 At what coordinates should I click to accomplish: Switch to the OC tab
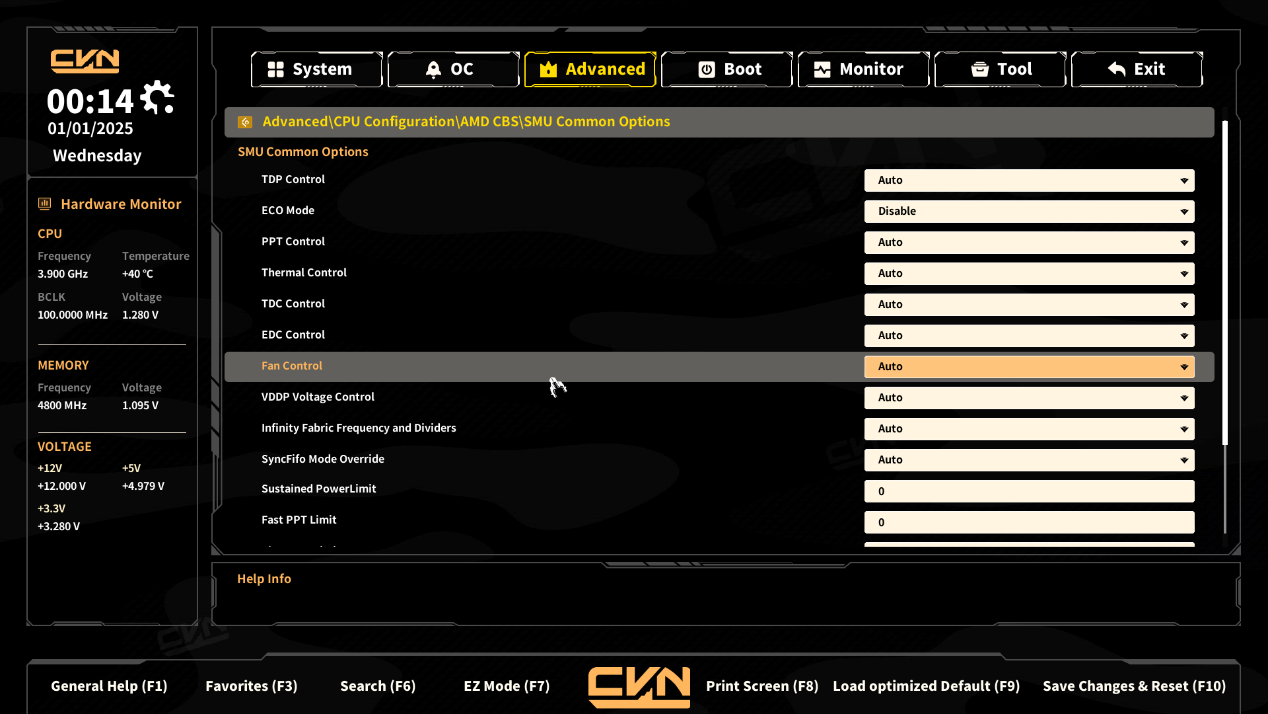[453, 69]
